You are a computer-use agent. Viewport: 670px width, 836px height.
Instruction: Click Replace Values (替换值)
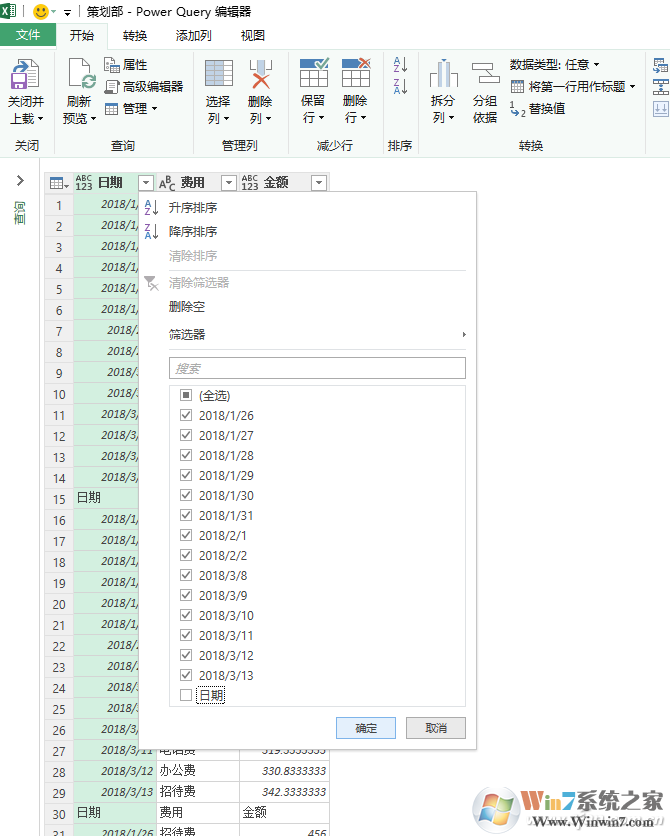tap(537, 109)
